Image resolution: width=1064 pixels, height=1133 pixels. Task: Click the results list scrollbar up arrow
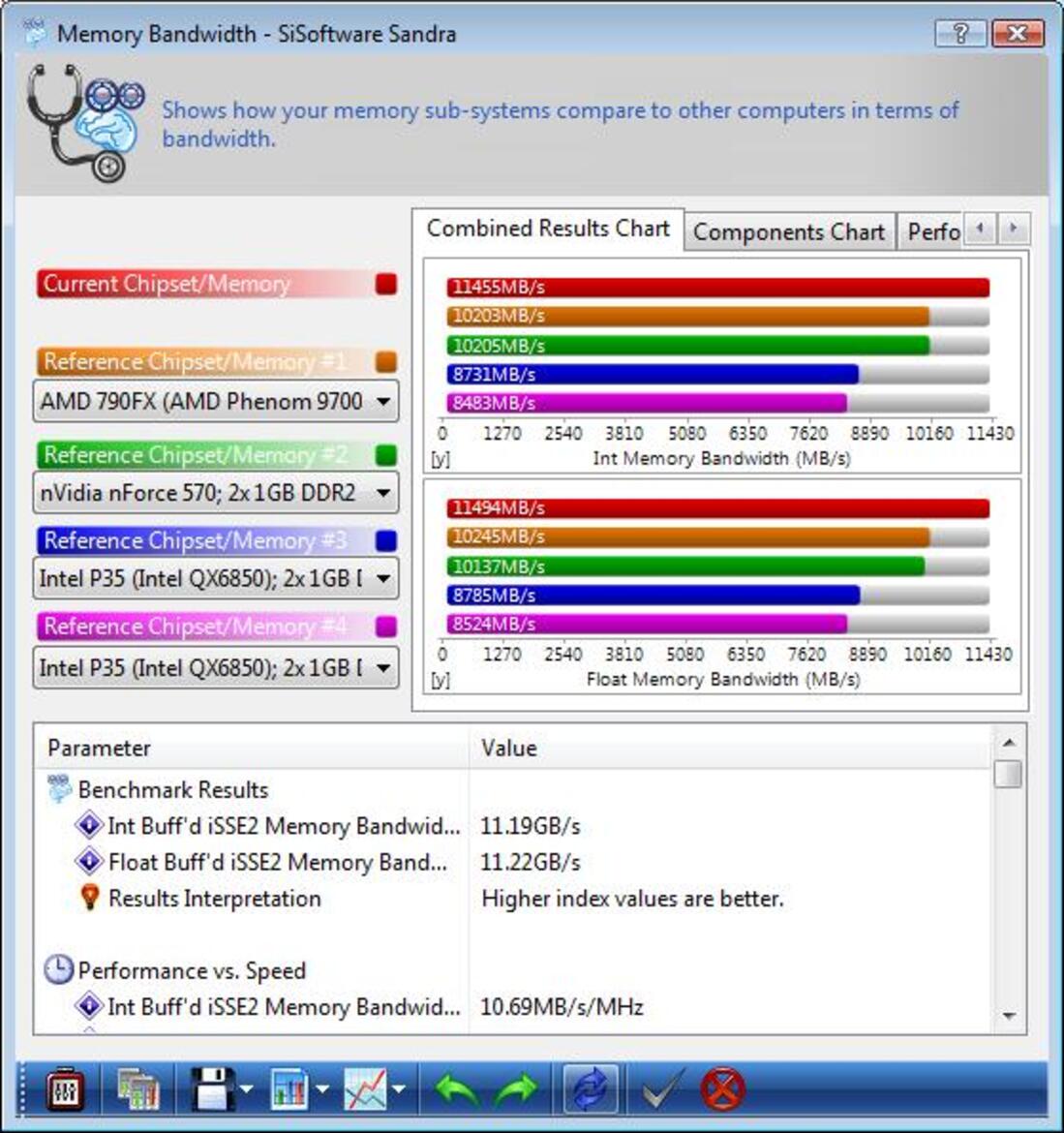click(1009, 742)
